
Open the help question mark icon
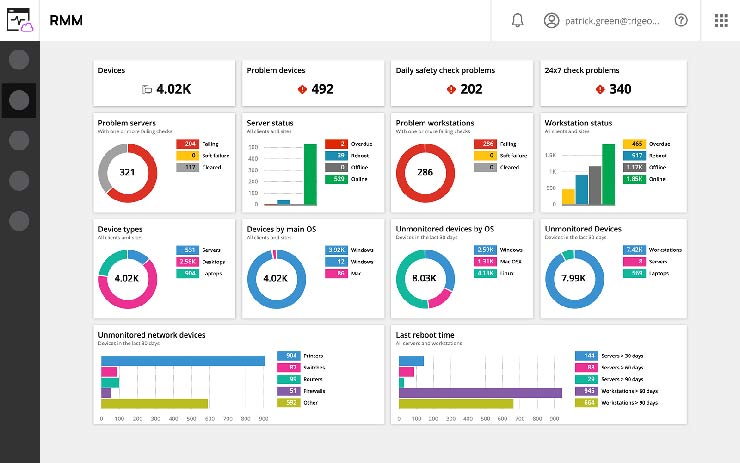pyautogui.click(x=681, y=20)
